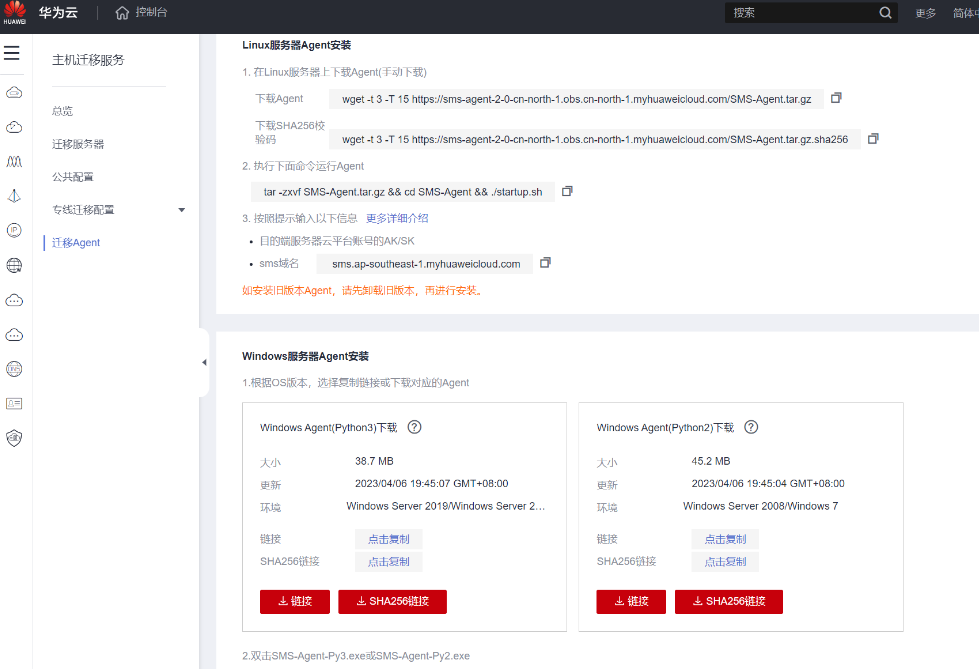This screenshot has height=669, width=979.
Task: Open the shield security sidebar icon
Action: coord(14,438)
